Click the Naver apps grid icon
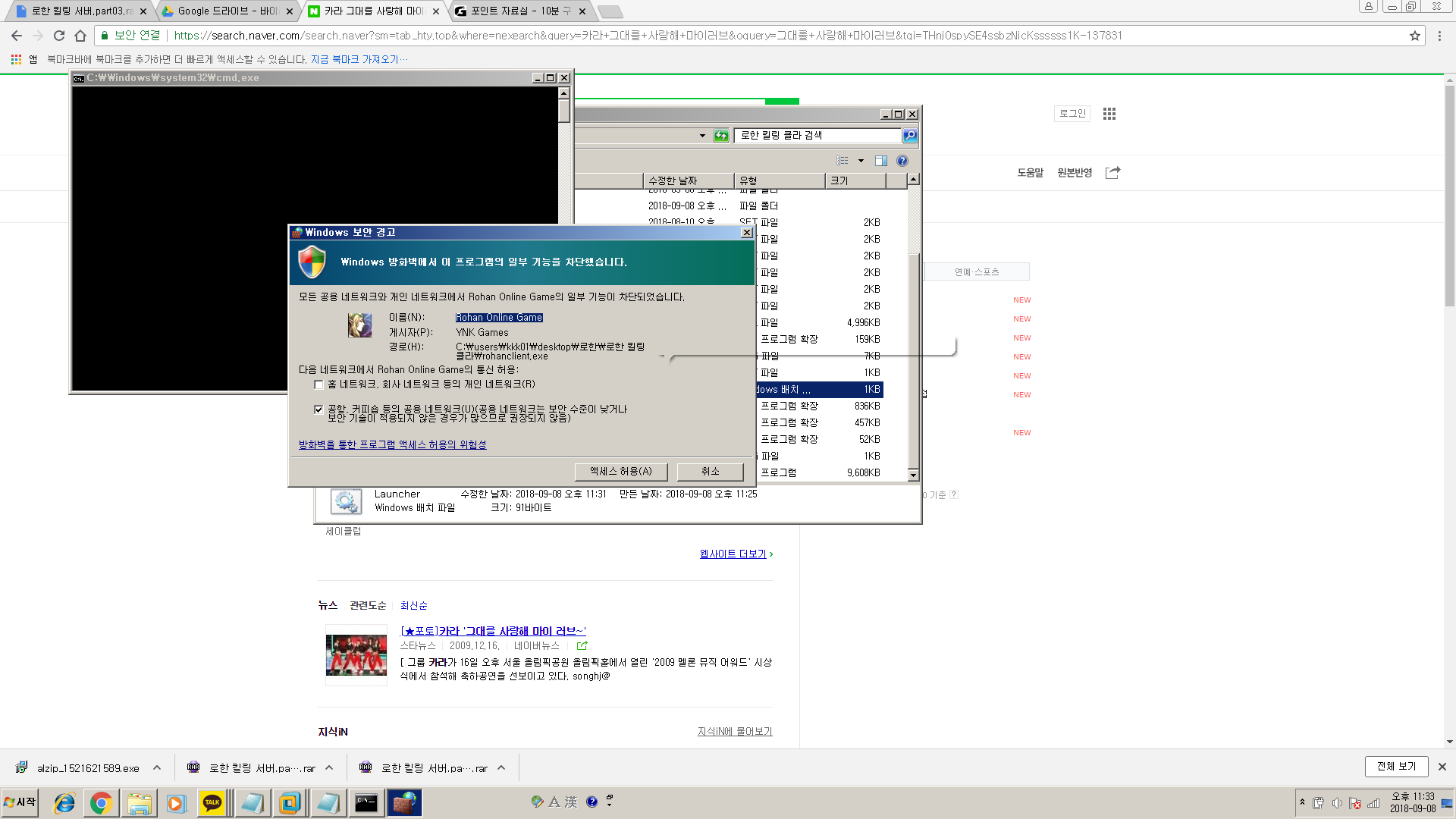The width and height of the screenshot is (1456, 819). point(1109,114)
